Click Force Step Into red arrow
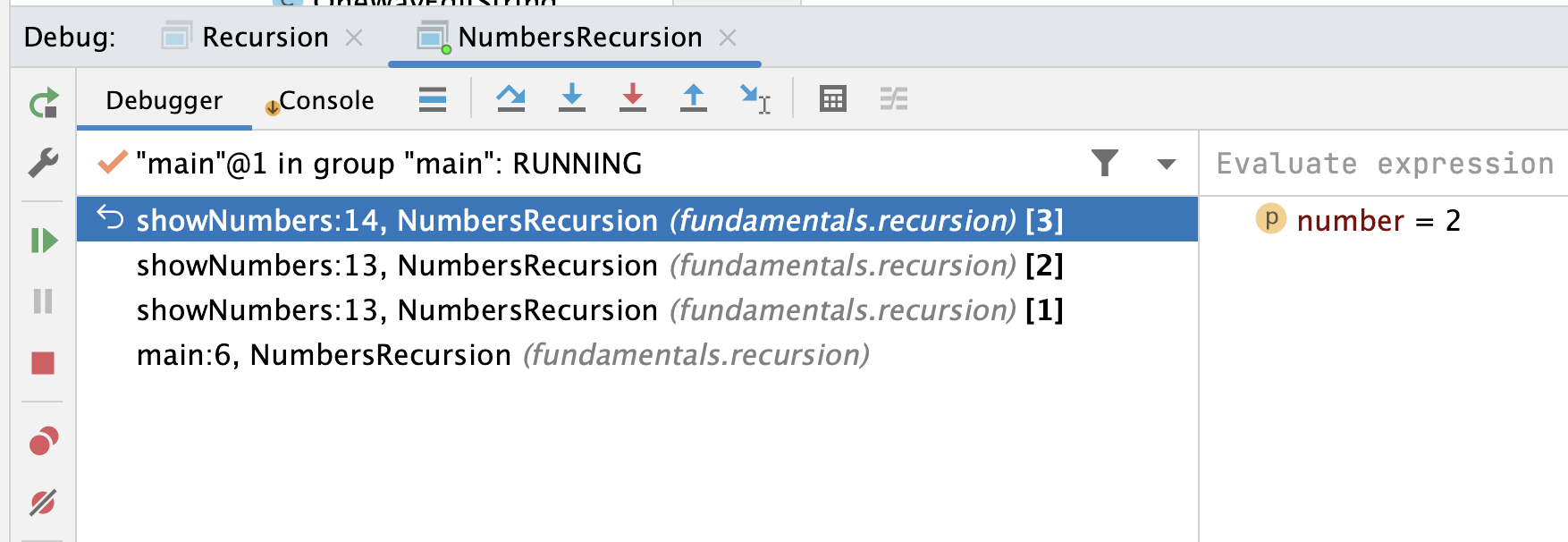This screenshot has height=542, width=1568. pyautogui.click(x=633, y=97)
